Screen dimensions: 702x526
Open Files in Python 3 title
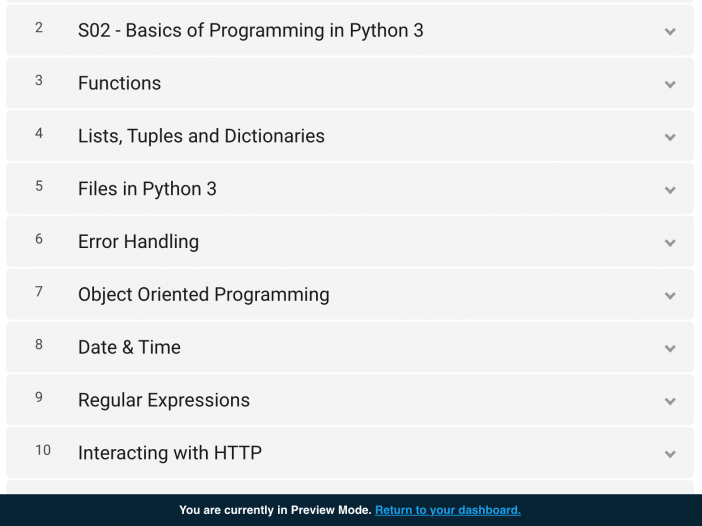click(147, 189)
